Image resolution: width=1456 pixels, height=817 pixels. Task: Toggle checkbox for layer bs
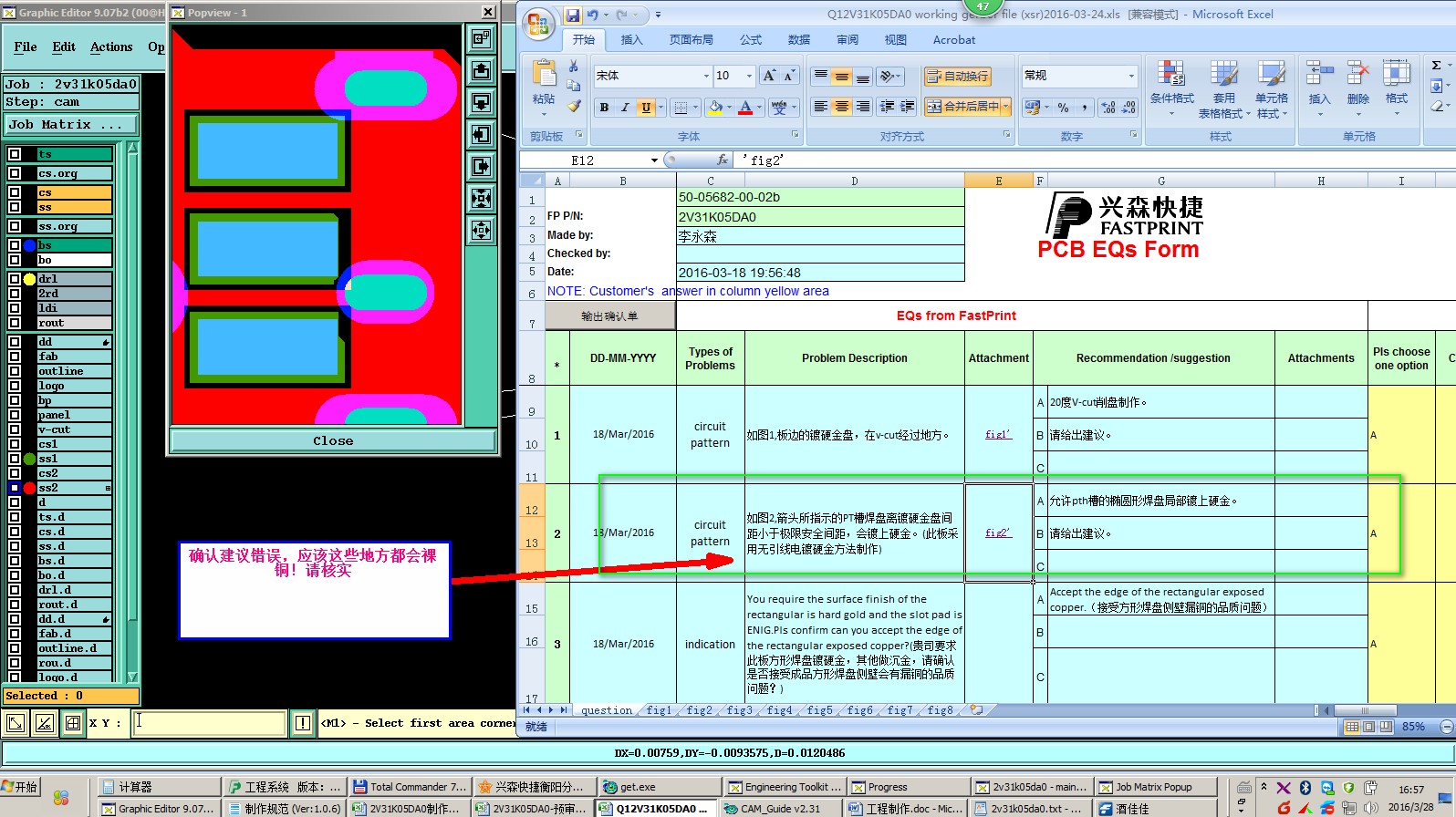click(x=15, y=245)
